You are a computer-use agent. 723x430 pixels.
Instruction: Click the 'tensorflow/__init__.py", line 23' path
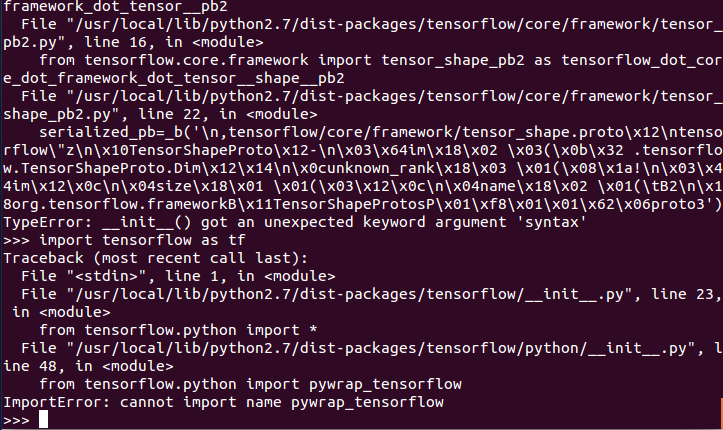click(x=571, y=294)
